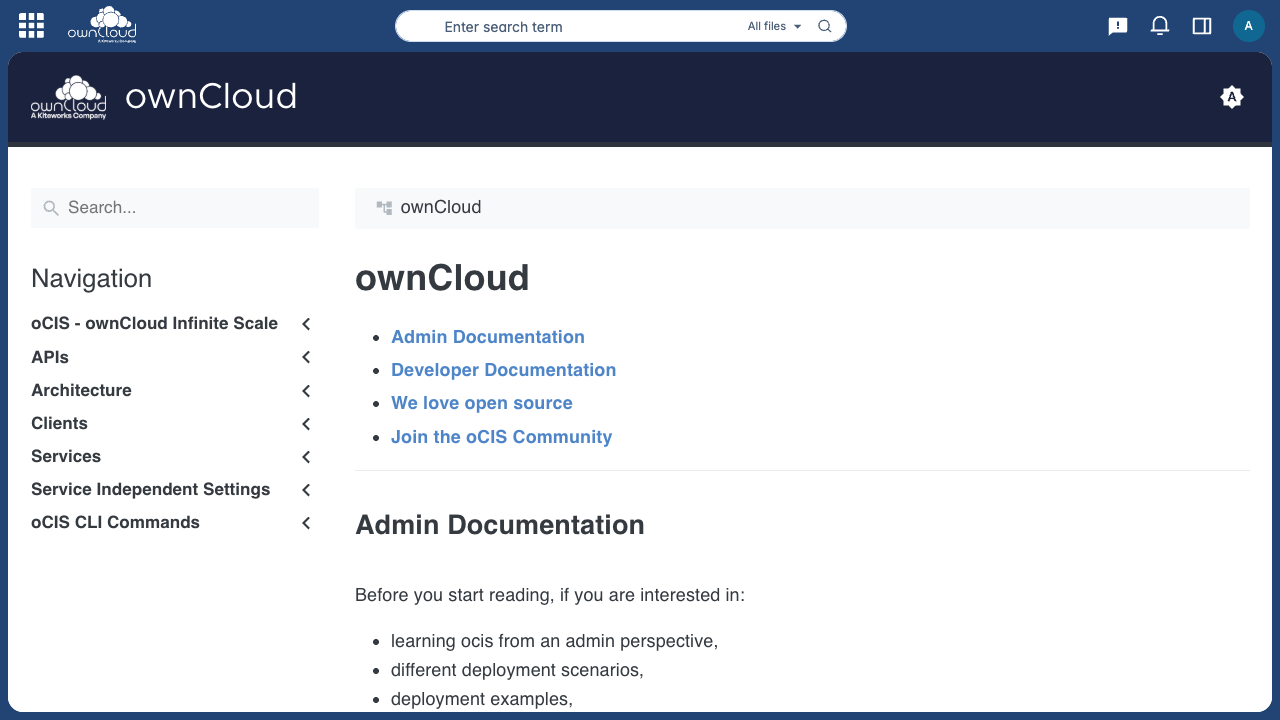Viewport: 1280px width, 720px height.
Task: Click 'Before you start reading' paragraph
Action: 550,596
